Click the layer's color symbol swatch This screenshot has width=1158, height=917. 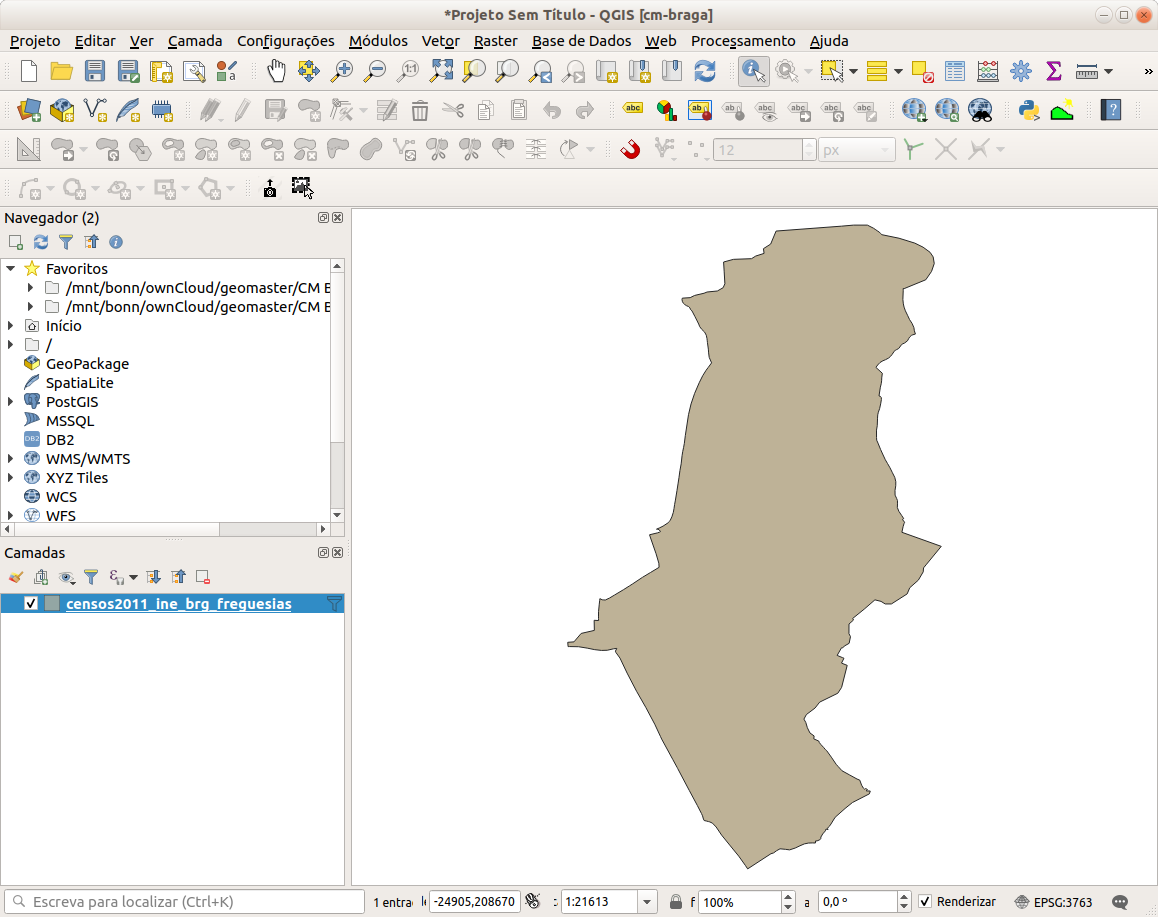(x=52, y=604)
